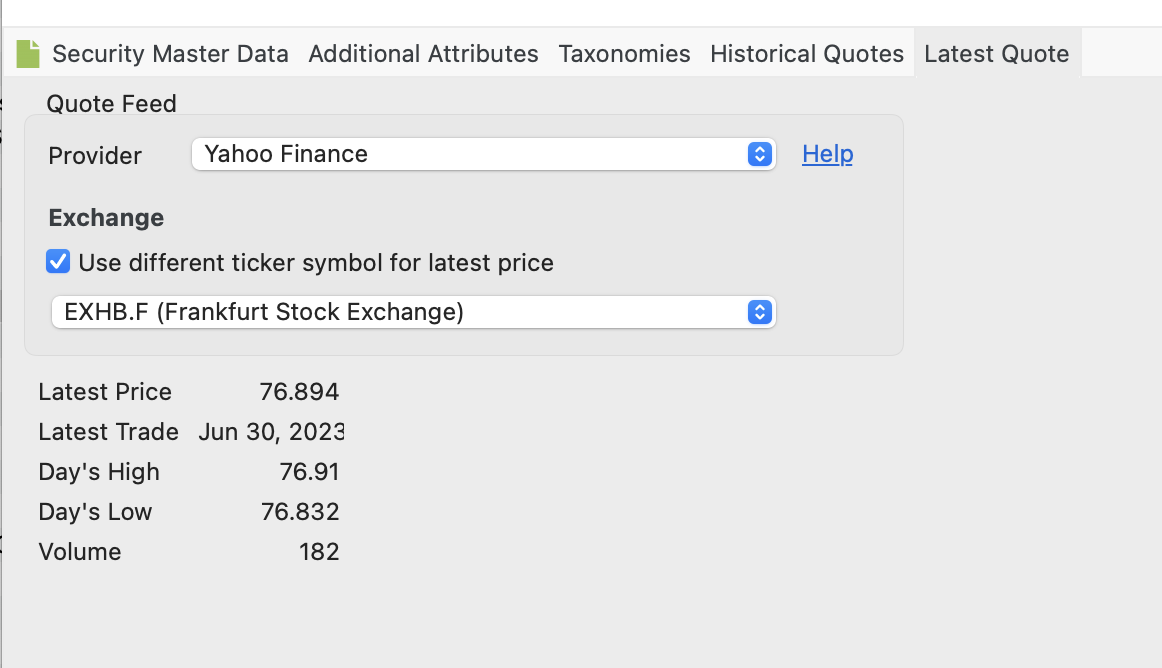Screen dimensions: 1162x668
Task: Click the blue arrows on the Provider dropdown
Action: pyautogui.click(x=760, y=154)
